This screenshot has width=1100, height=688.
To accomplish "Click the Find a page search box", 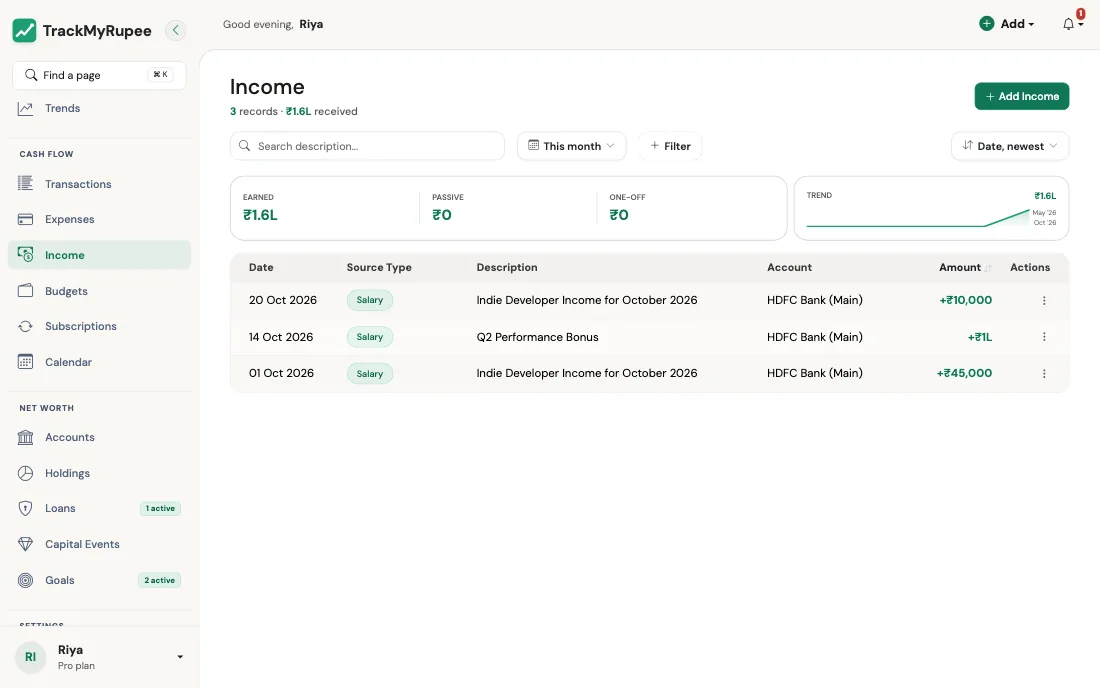I will 99,75.
